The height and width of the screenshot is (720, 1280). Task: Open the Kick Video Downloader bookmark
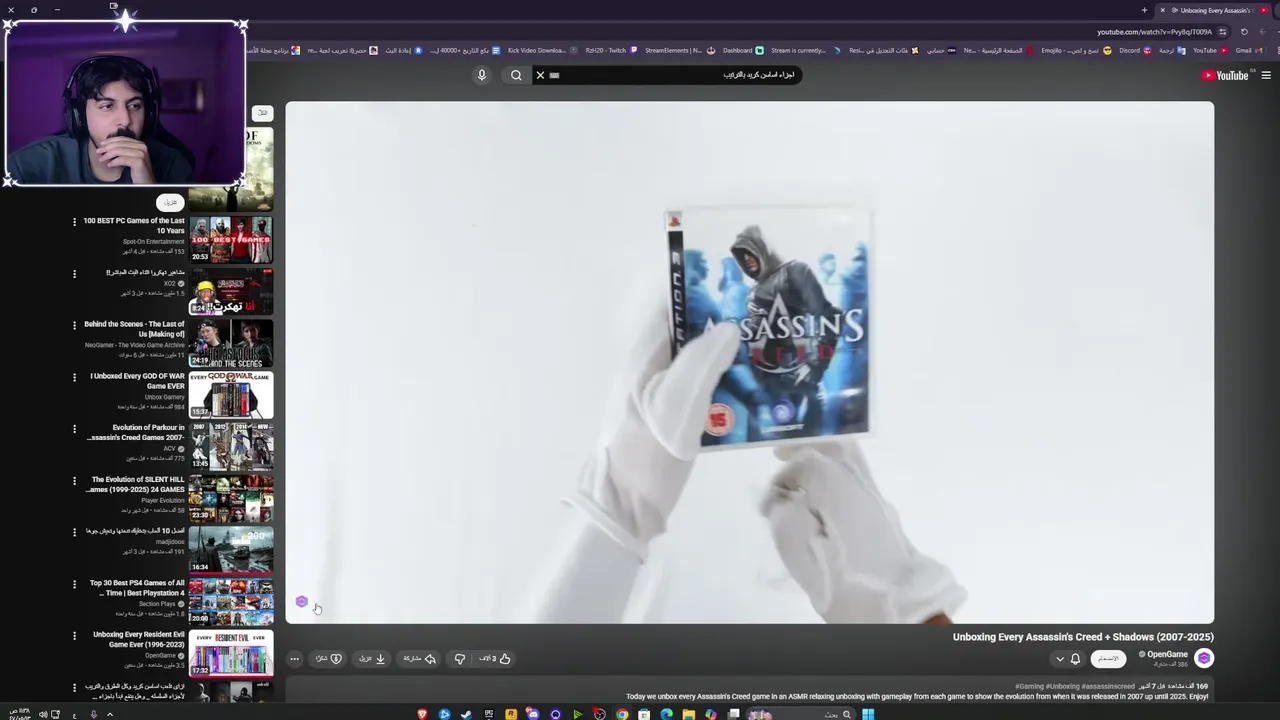(x=543, y=50)
